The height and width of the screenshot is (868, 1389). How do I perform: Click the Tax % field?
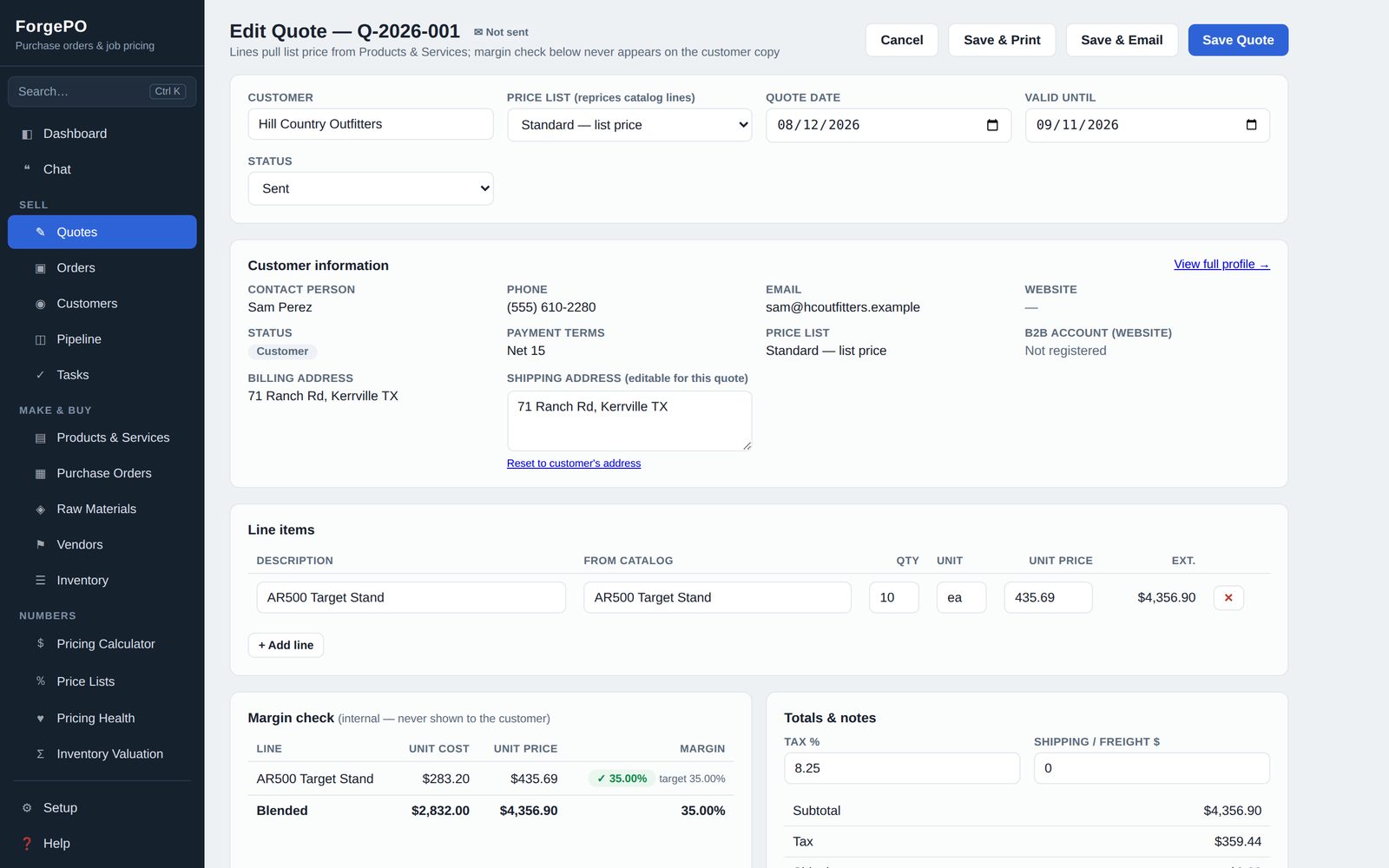click(x=902, y=768)
